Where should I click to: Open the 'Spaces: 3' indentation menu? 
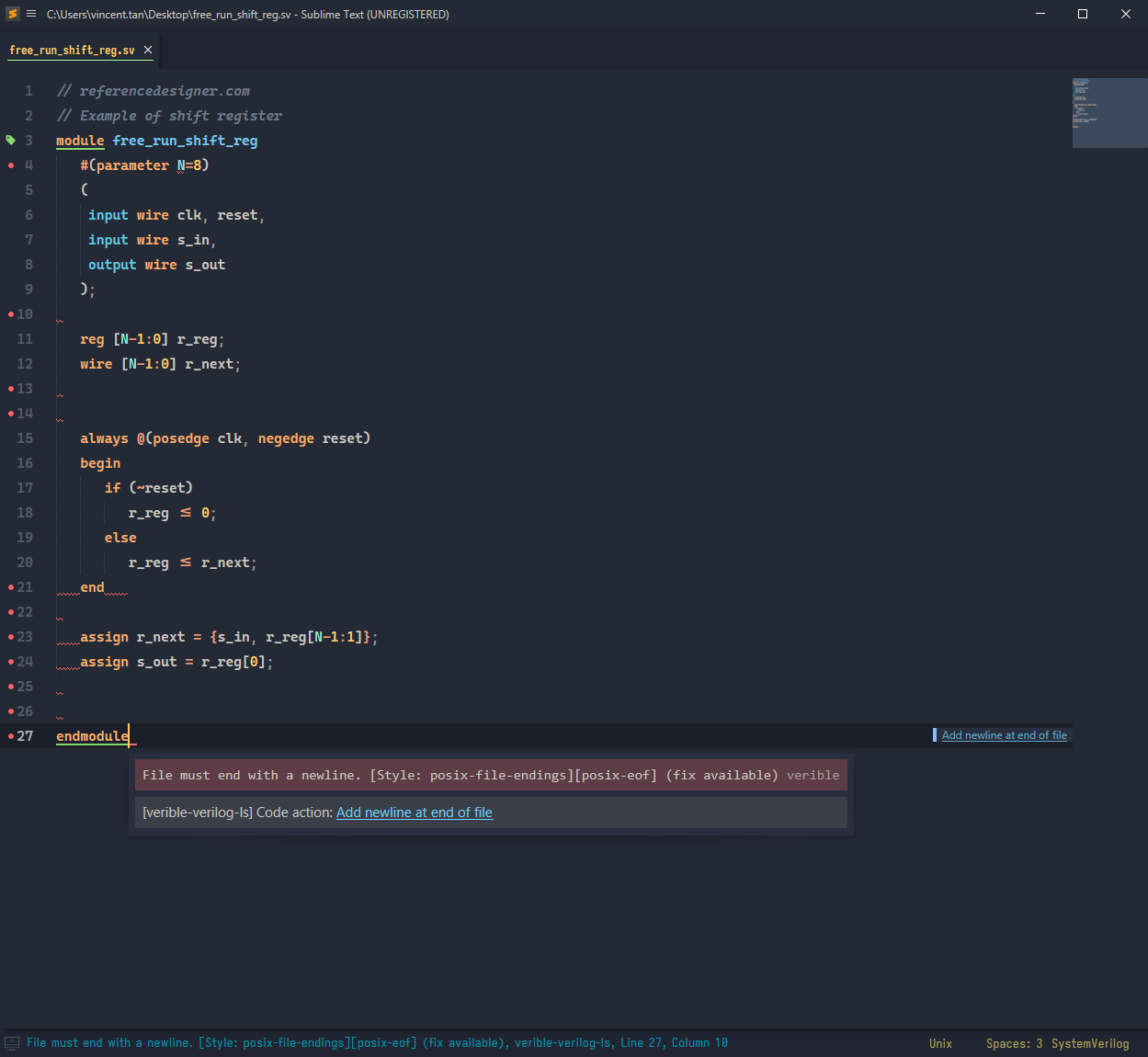[x=1014, y=1043]
